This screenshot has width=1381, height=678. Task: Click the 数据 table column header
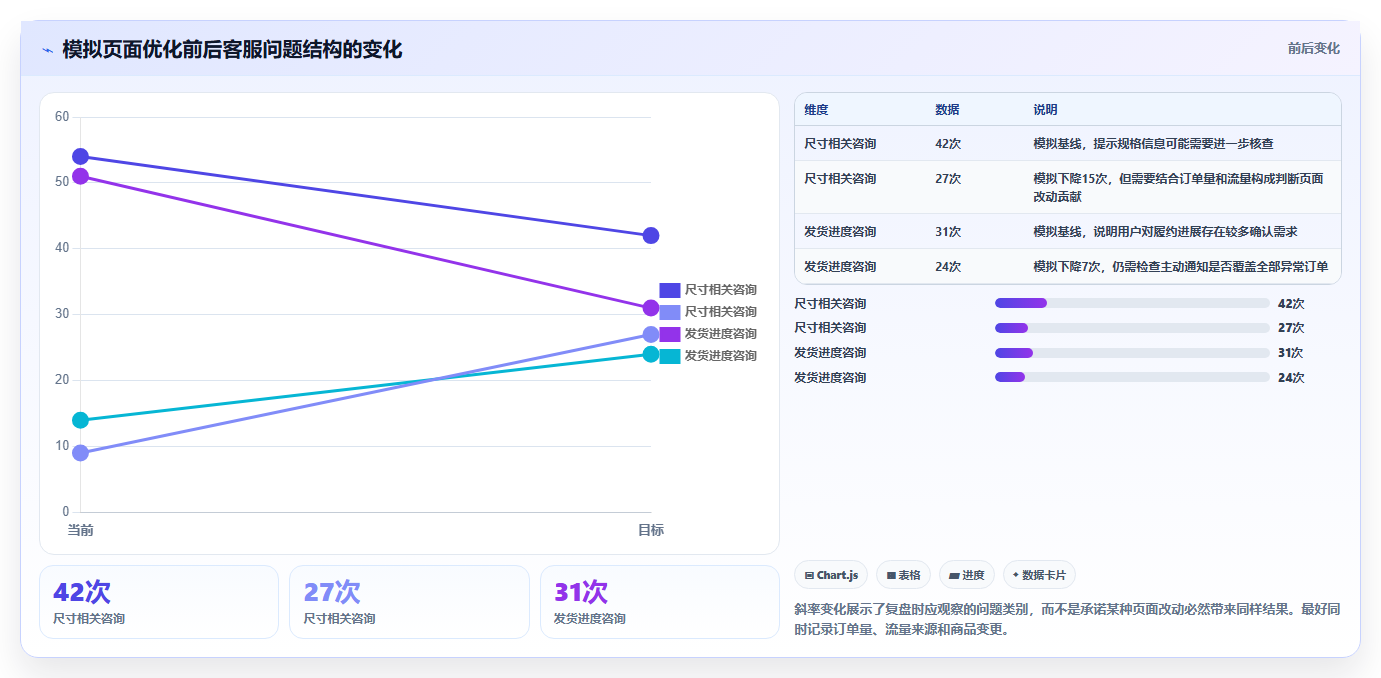coord(947,110)
